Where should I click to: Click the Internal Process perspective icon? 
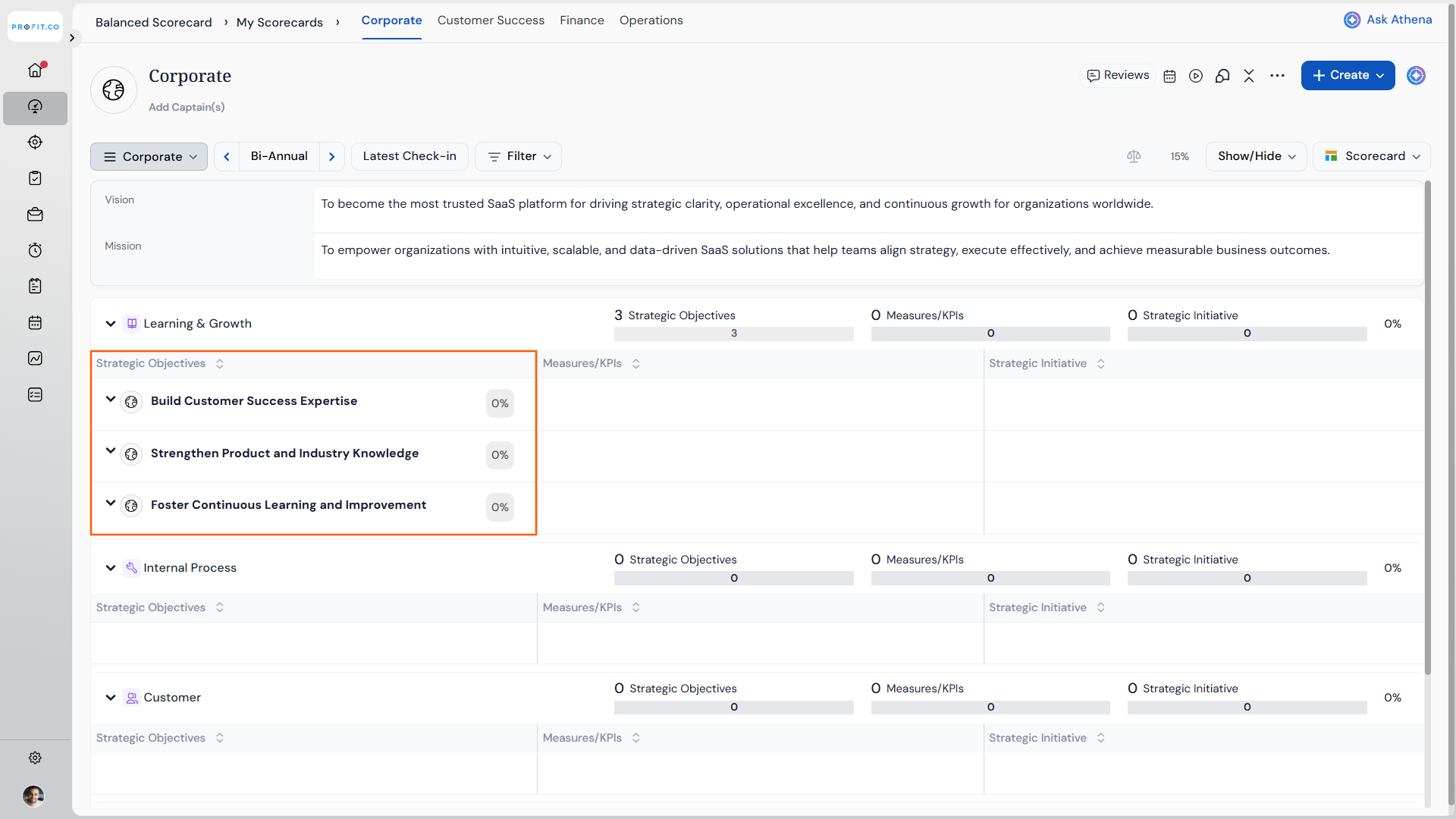132,568
